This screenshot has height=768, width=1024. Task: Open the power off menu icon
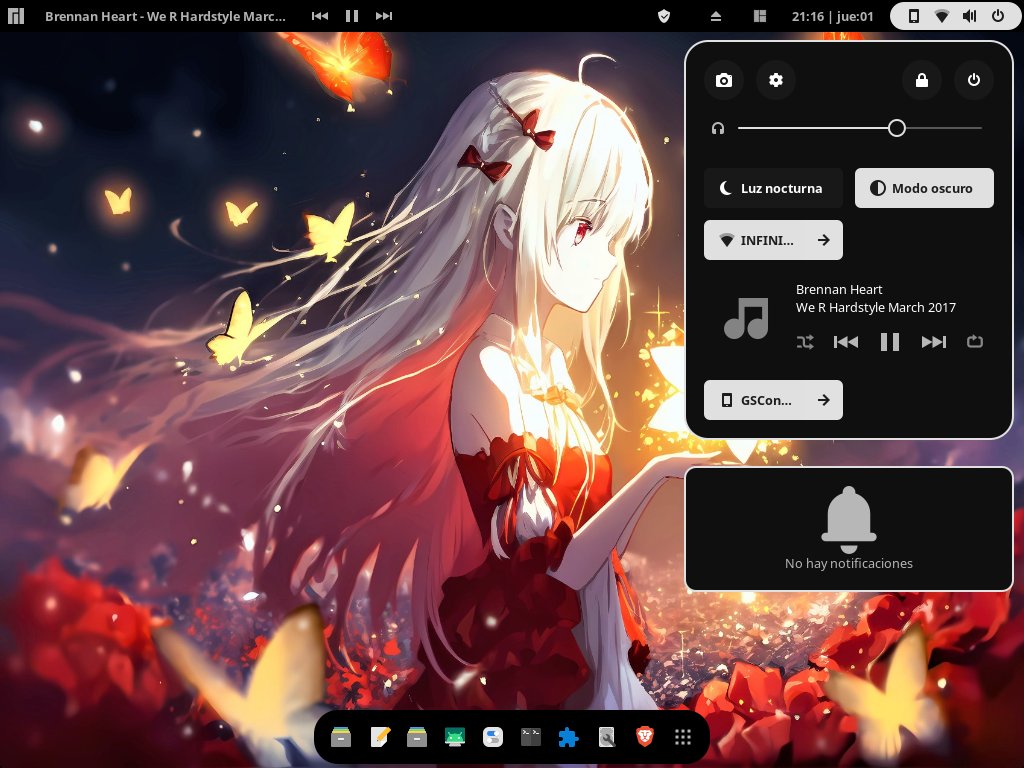point(973,80)
